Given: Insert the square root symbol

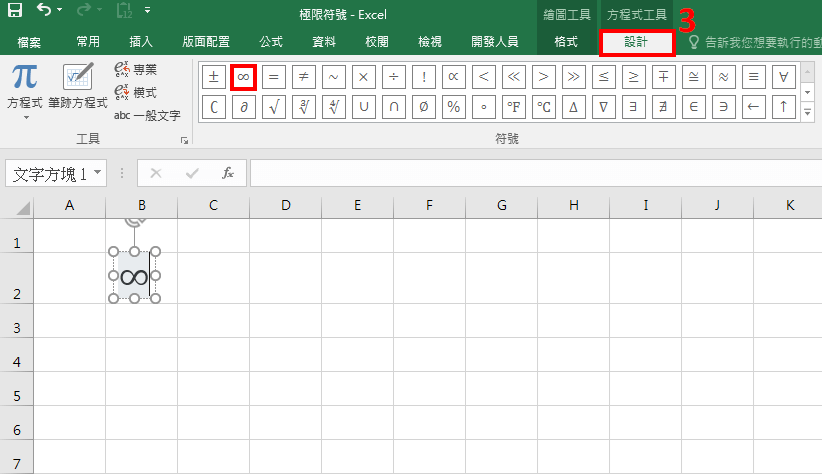Looking at the screenshot, I should click(x=274, y=107).
